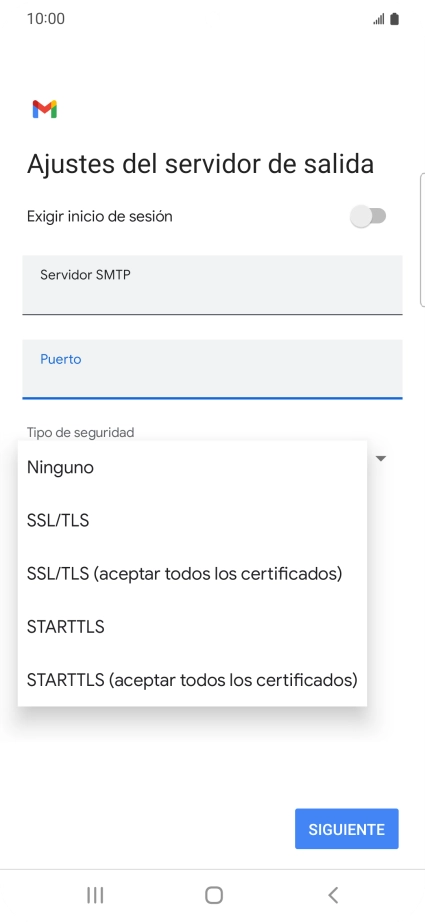The image size is (425, 922).
Task: Choose the STARTTLS option
Action: point(192,627)
